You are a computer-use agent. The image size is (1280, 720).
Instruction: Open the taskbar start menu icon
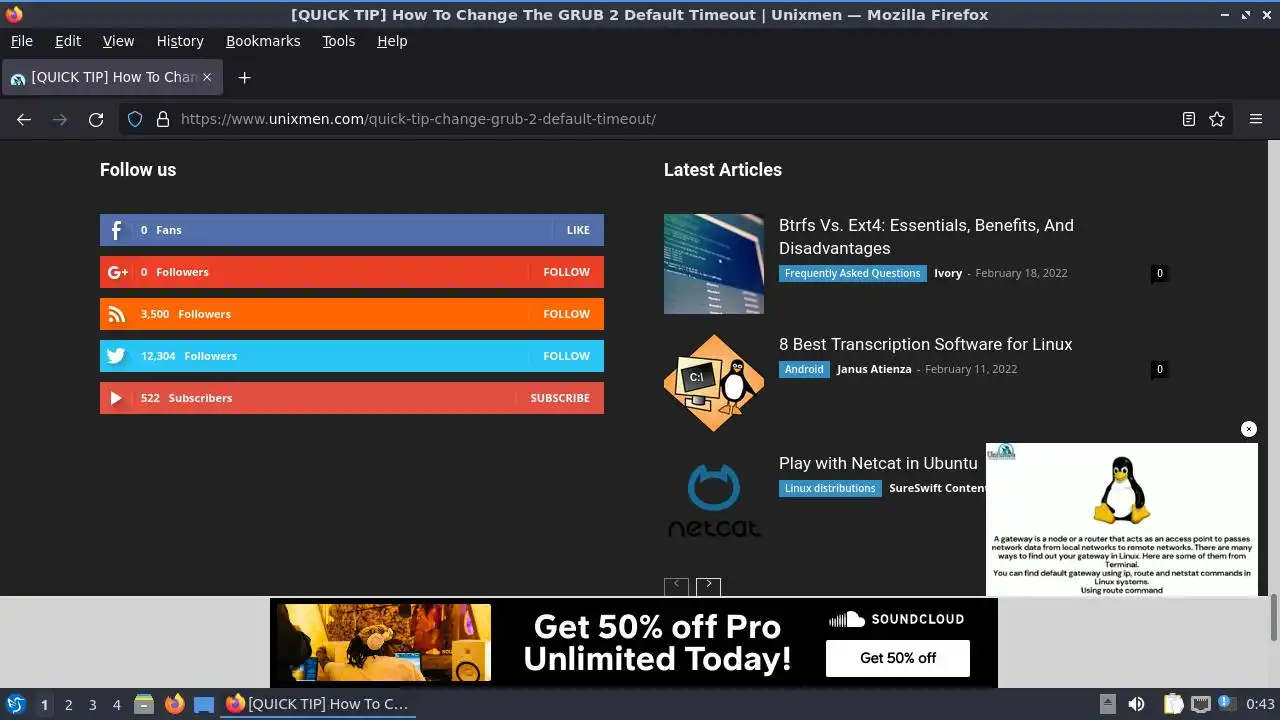pyautogui.click(x=15, y=704)
